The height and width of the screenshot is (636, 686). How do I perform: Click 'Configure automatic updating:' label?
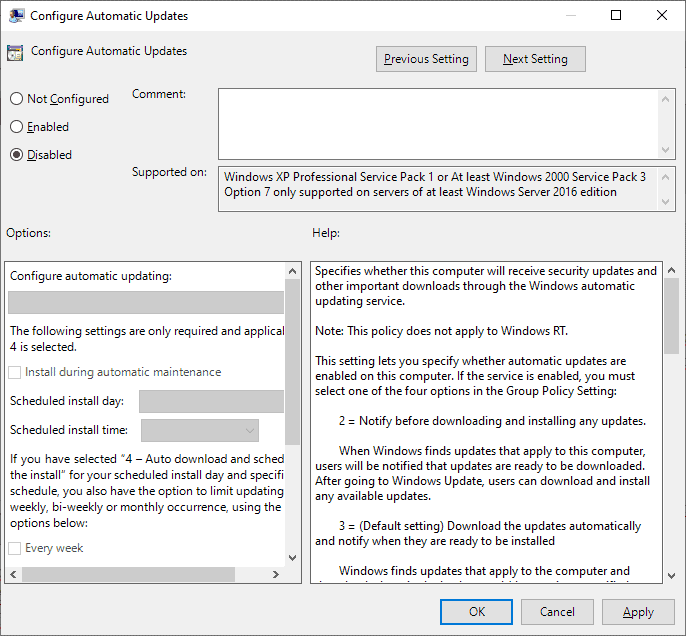pyautogui.click(x=91, y=276)
